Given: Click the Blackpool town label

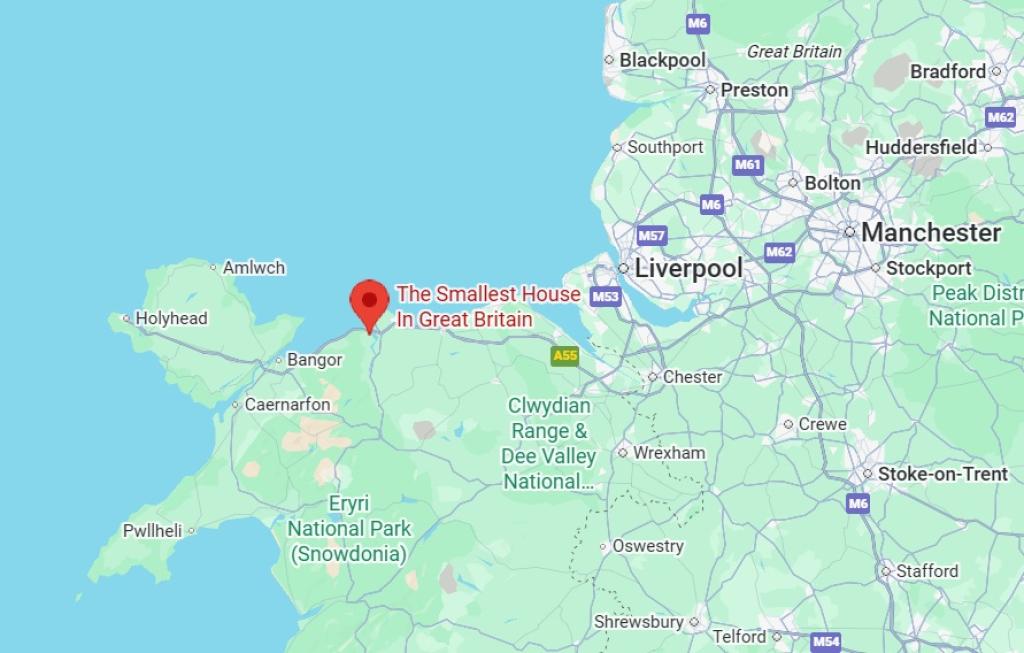Looking at the screenshot, I should [662, 60].
